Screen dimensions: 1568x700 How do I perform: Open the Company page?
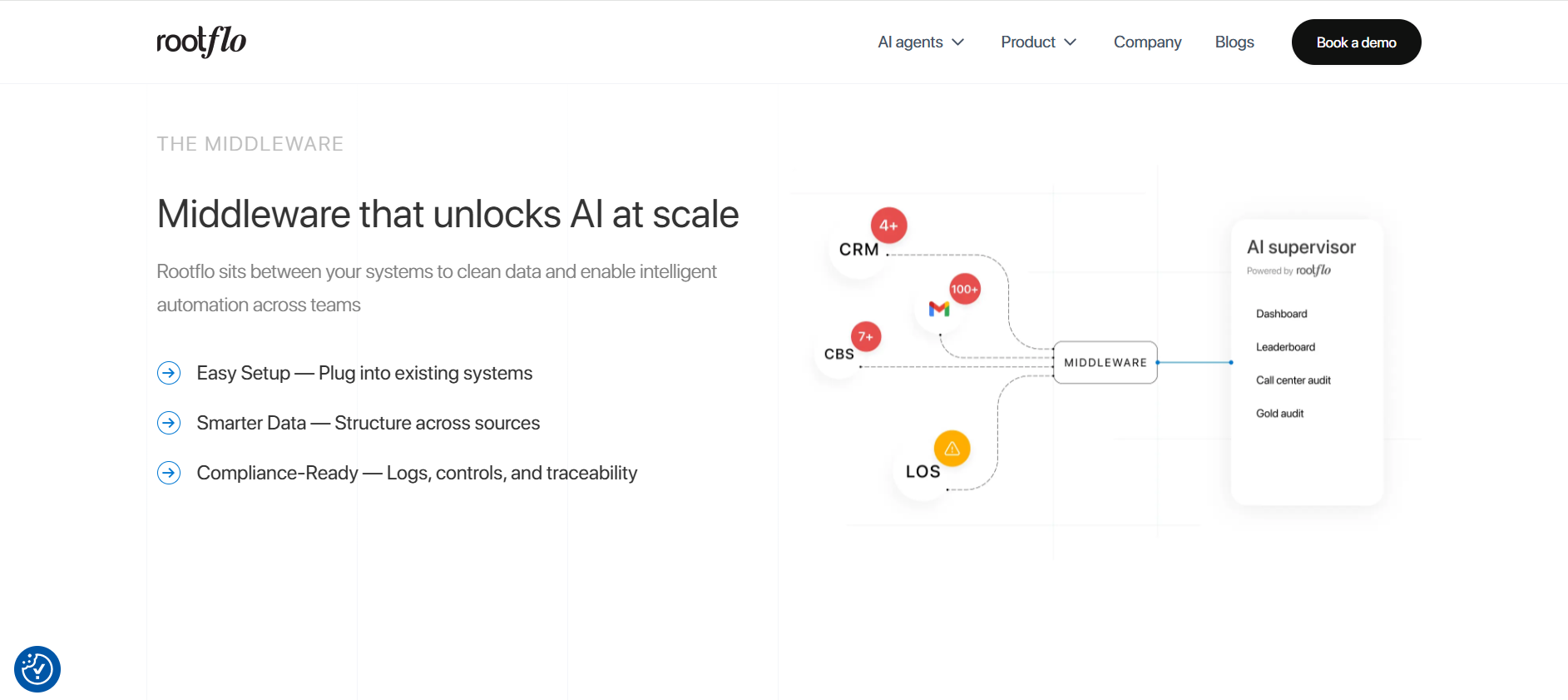click(1147, 42)
